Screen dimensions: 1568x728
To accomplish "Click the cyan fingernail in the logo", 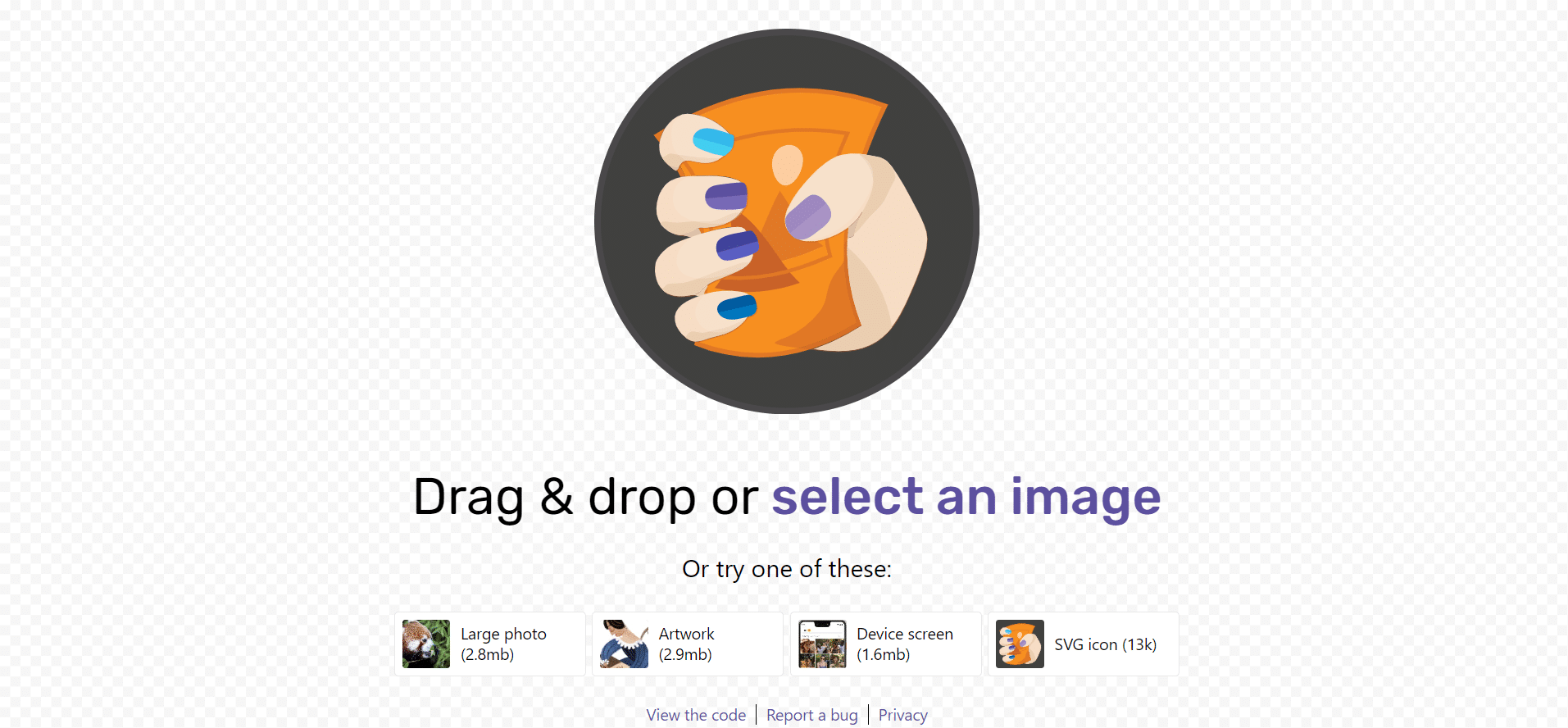I will pos(713,142).
